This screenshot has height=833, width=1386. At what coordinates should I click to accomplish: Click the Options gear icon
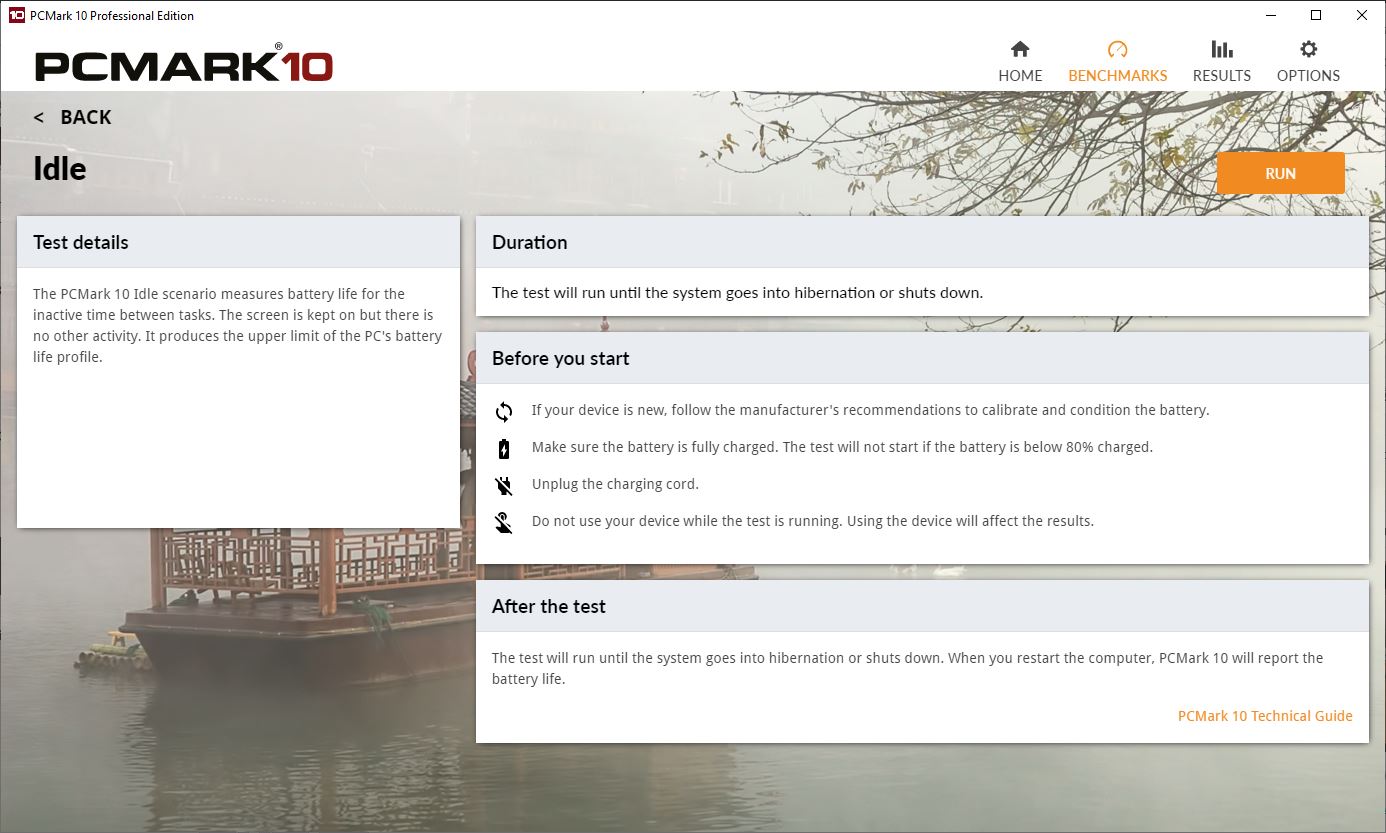click(x=1308, y=49)
